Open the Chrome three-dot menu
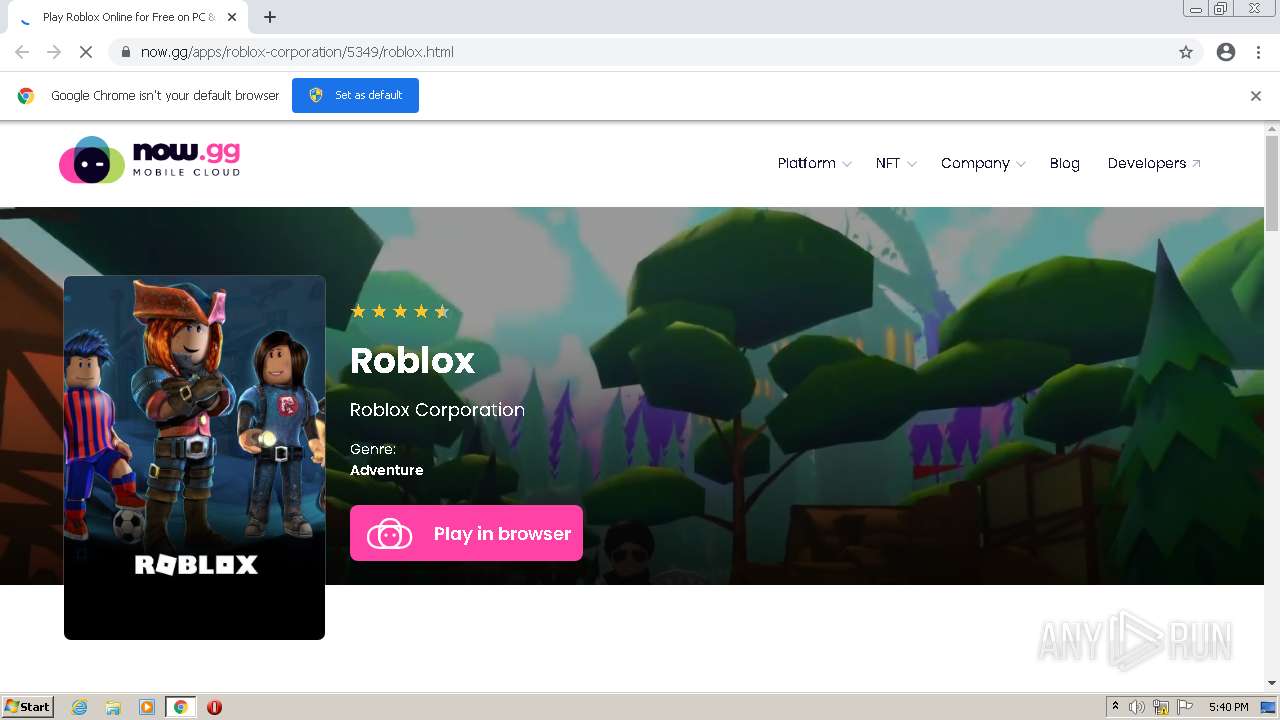Screen dimensions: 1280x720 tap(1258, 52)
